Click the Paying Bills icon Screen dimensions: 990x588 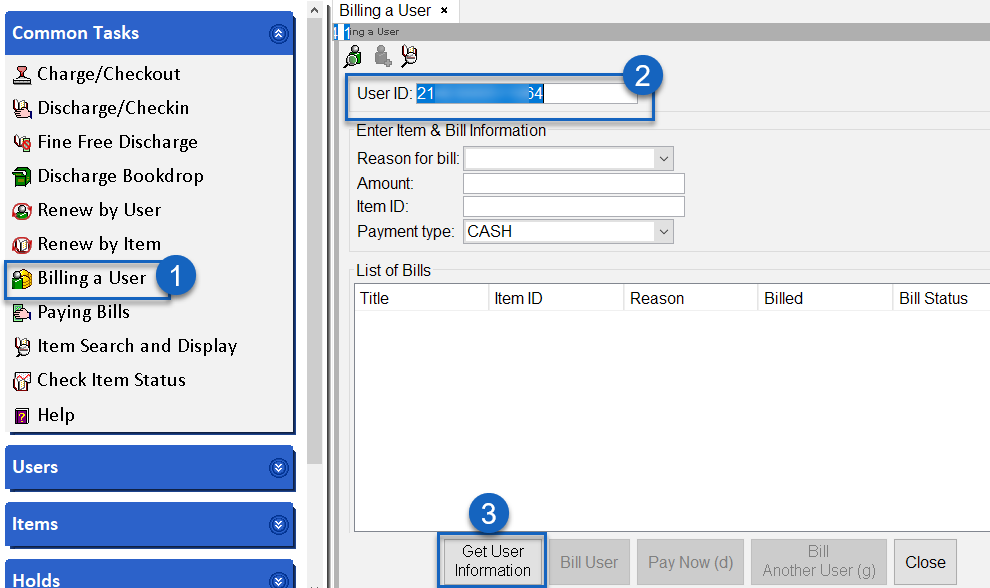coord(22,313)
